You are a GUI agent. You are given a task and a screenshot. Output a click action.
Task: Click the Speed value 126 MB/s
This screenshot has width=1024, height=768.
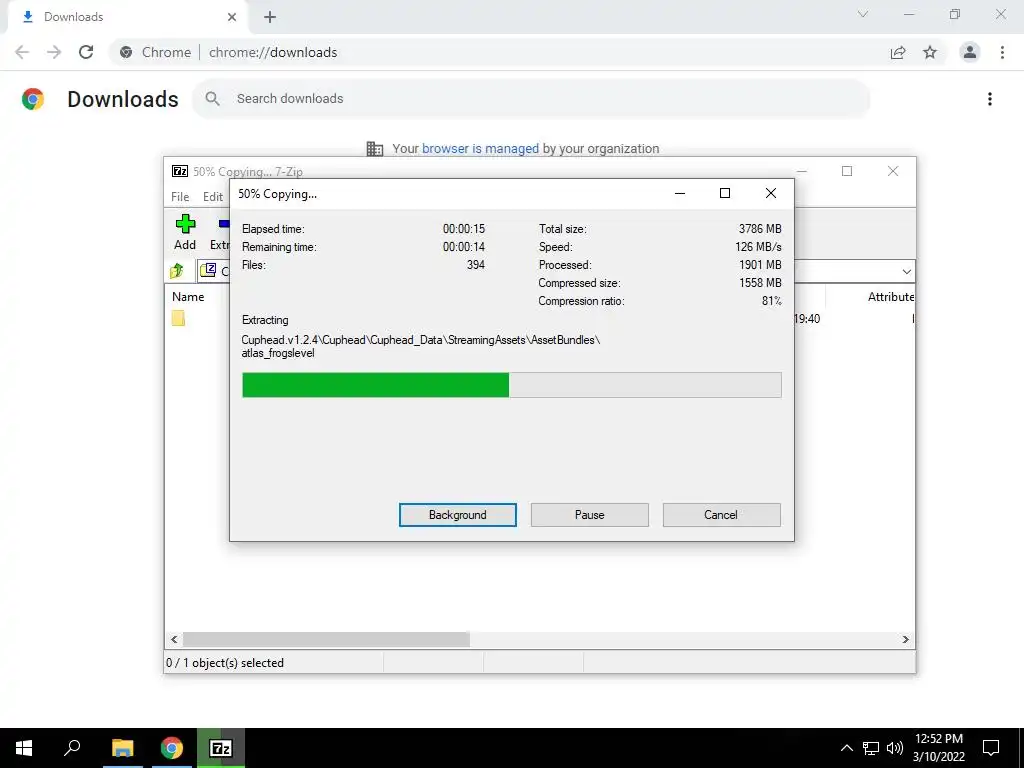tap(758, 247)
